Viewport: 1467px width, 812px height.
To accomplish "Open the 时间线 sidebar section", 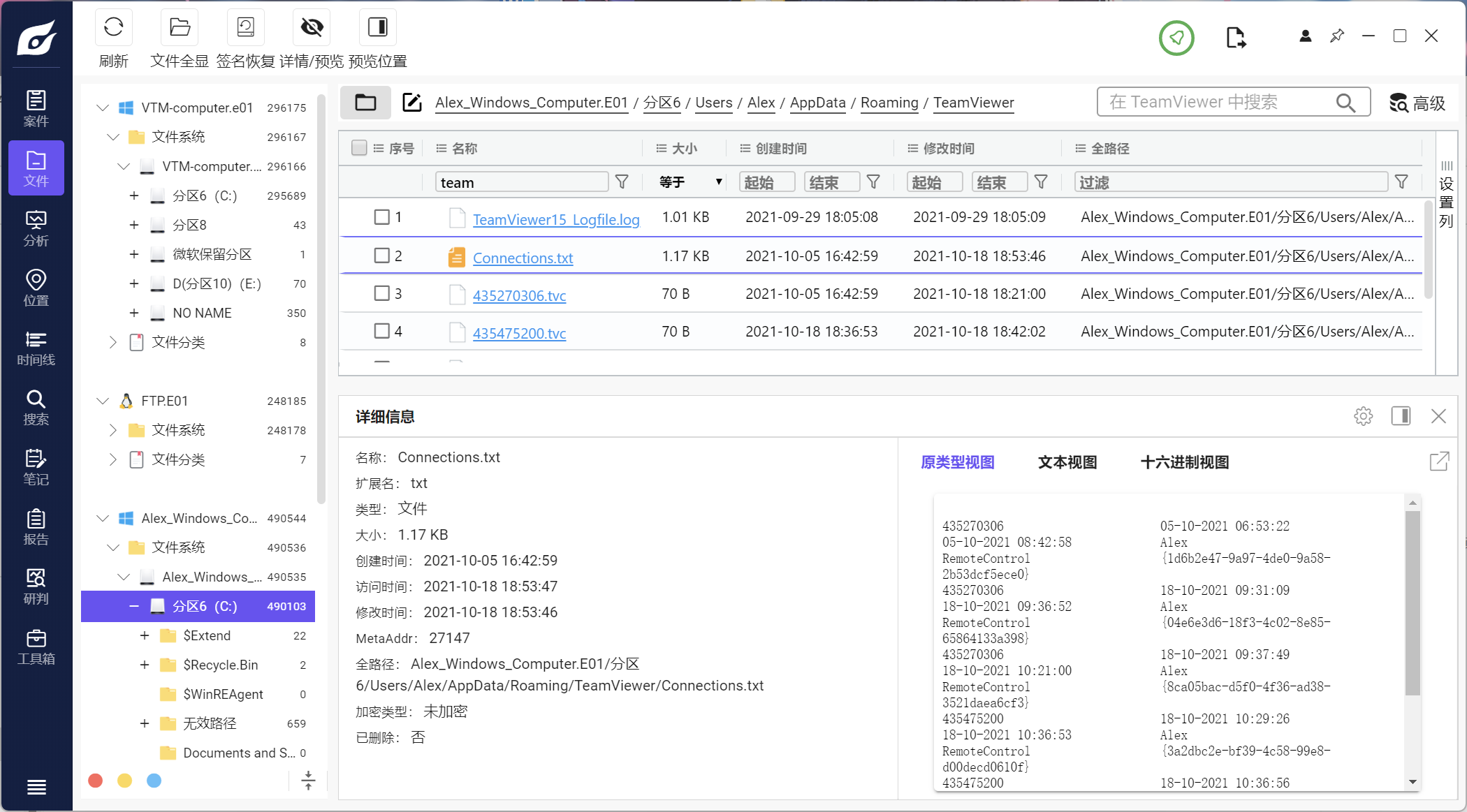I will coord(36,348).
